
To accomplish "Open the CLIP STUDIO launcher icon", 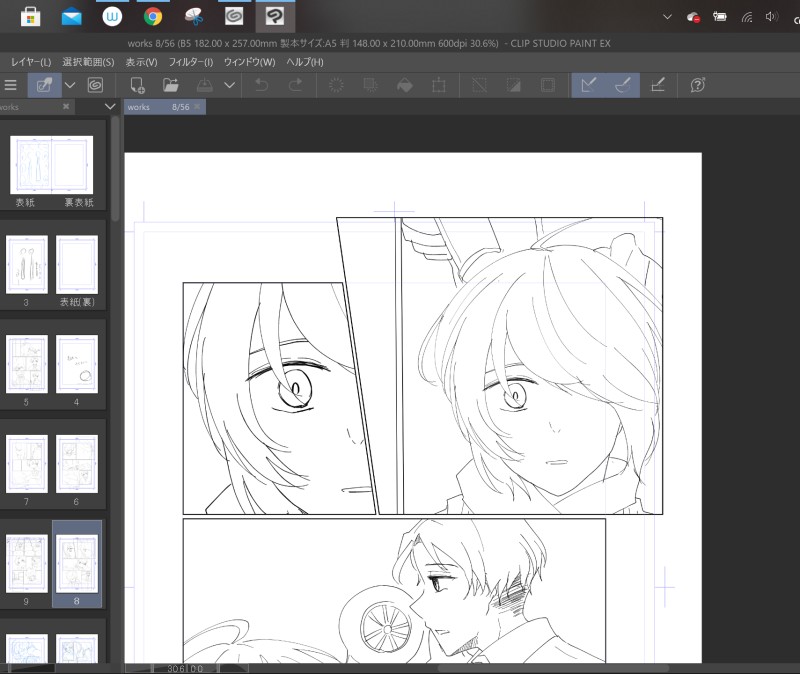I will (x=95, y=85).
